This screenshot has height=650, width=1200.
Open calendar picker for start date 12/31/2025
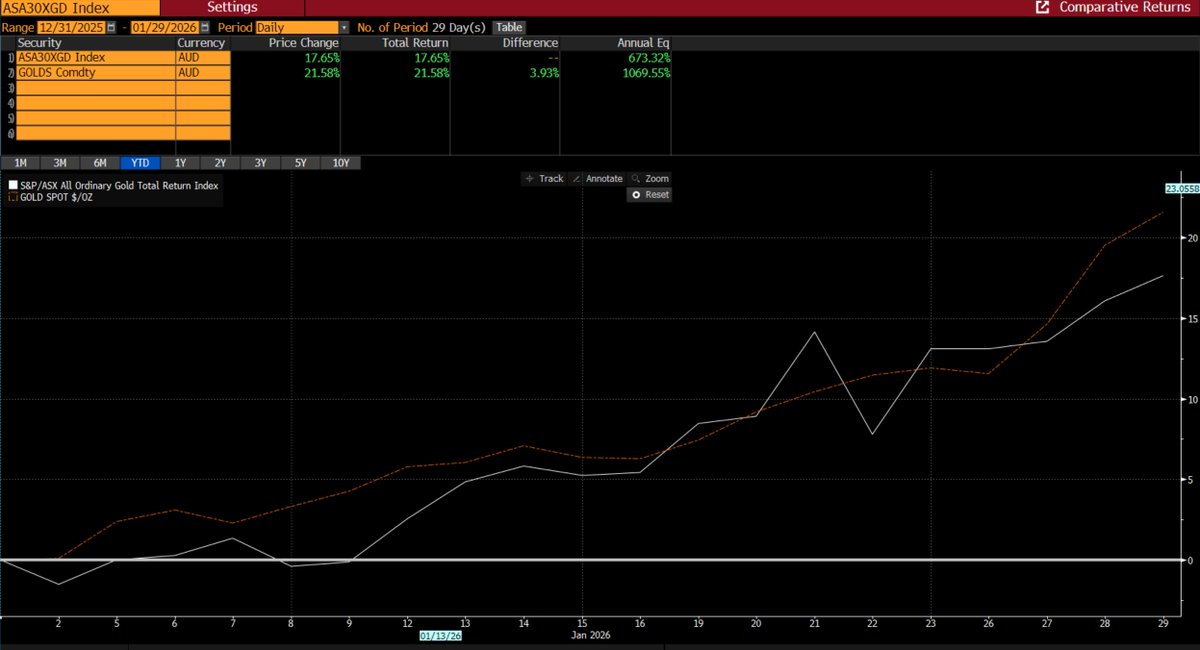pos(111,27)
